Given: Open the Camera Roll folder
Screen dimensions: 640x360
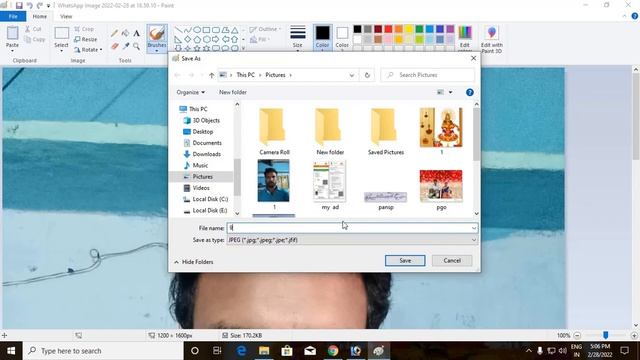Looking at the screenshot, I should click(274, 131).
